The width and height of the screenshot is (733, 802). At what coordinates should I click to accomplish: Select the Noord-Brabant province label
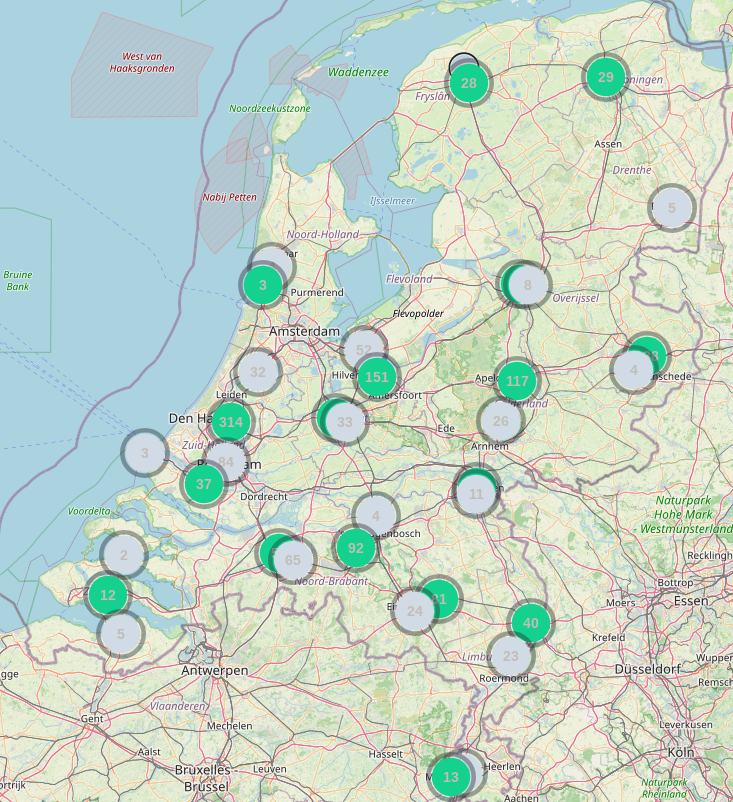[x=331, y=581]
